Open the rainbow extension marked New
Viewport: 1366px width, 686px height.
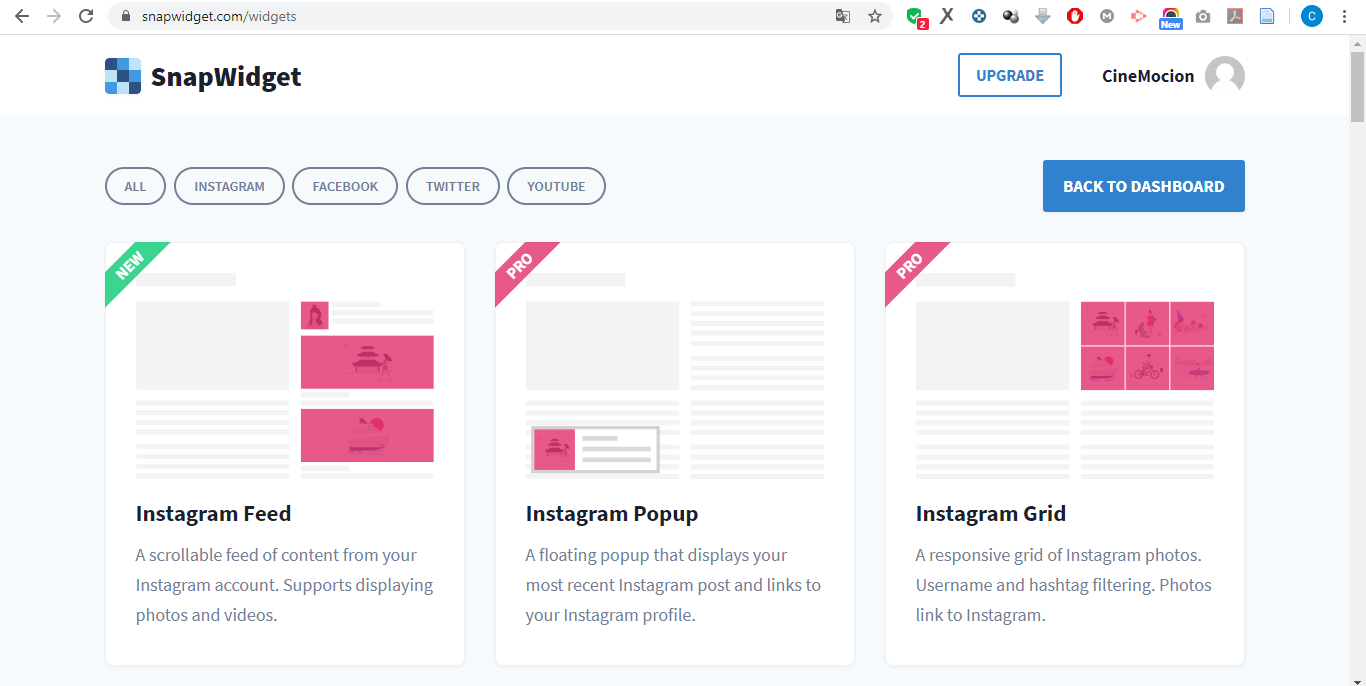(1170, 18)
